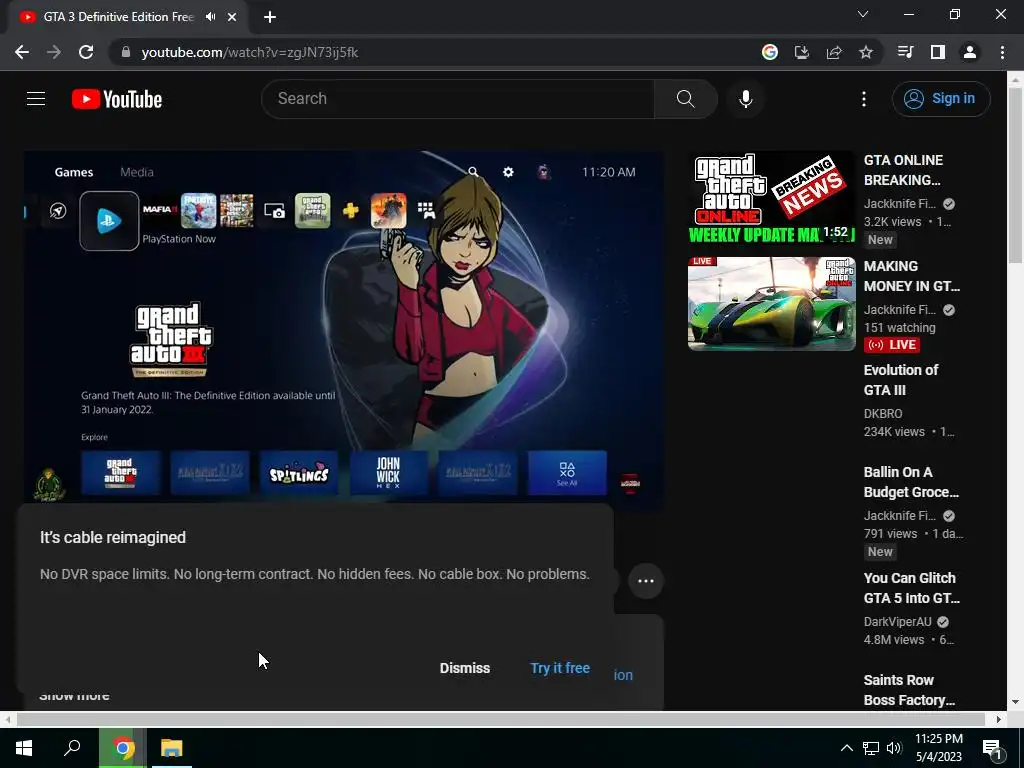
Task: Mute the tab via speaker icon
Action: click(210, 17)
